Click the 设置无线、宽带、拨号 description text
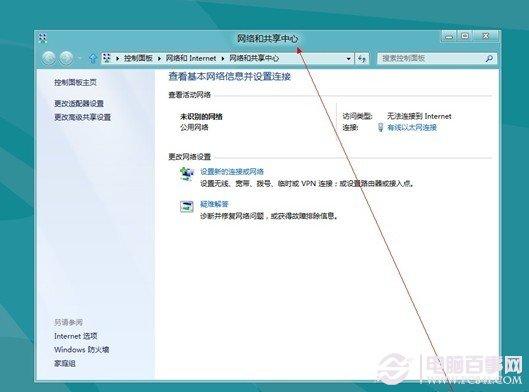This screenshot has width=529, height=392. tap(307, 184)
